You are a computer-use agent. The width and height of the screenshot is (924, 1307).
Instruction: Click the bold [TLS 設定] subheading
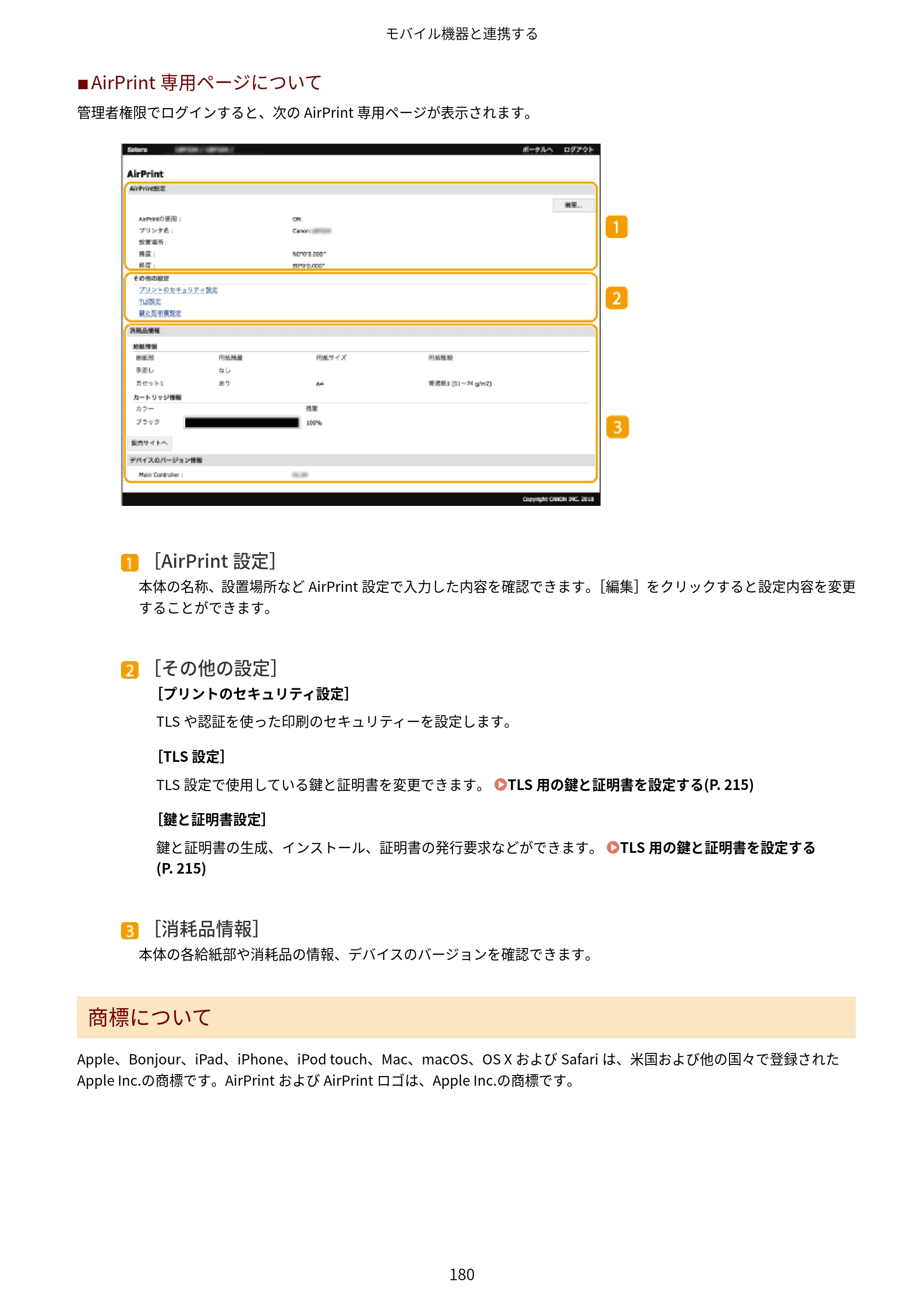click(191, 757)
